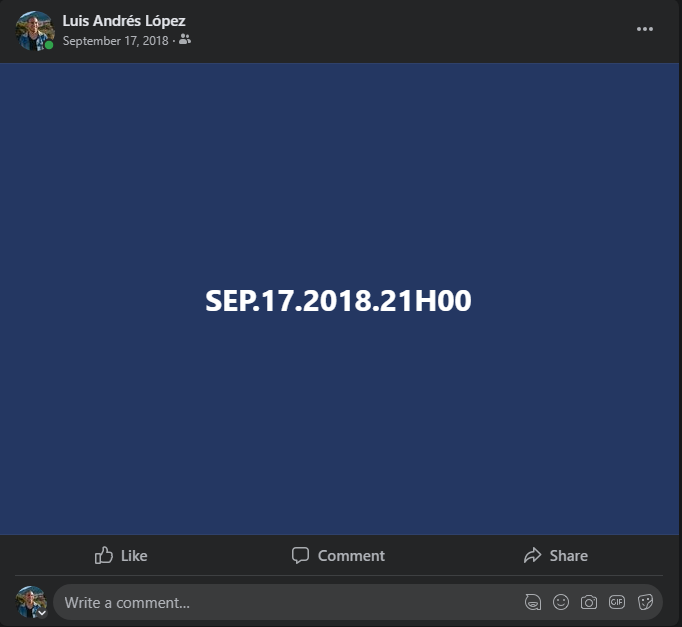This screenshot has width=682, height=627.
Task: Open the September 17, 2018 post date
Action: pyautogui.click(x=115, y=40)
